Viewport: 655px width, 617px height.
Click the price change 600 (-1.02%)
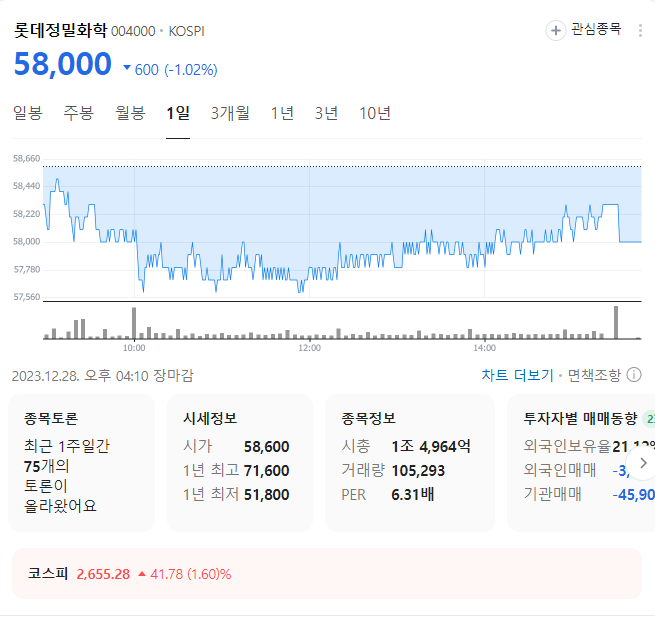(x=175, y=70)
